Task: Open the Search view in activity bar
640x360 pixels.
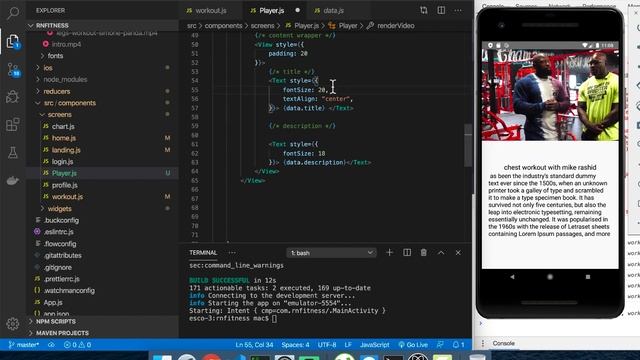Action: [x=13, y=13]
